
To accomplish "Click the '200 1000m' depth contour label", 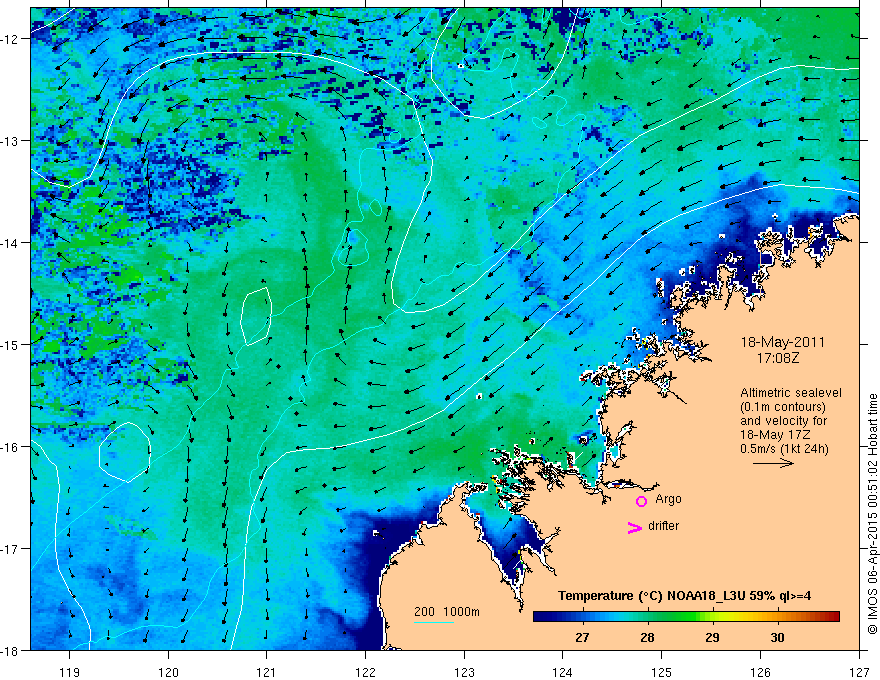I will tap(447, 612).
